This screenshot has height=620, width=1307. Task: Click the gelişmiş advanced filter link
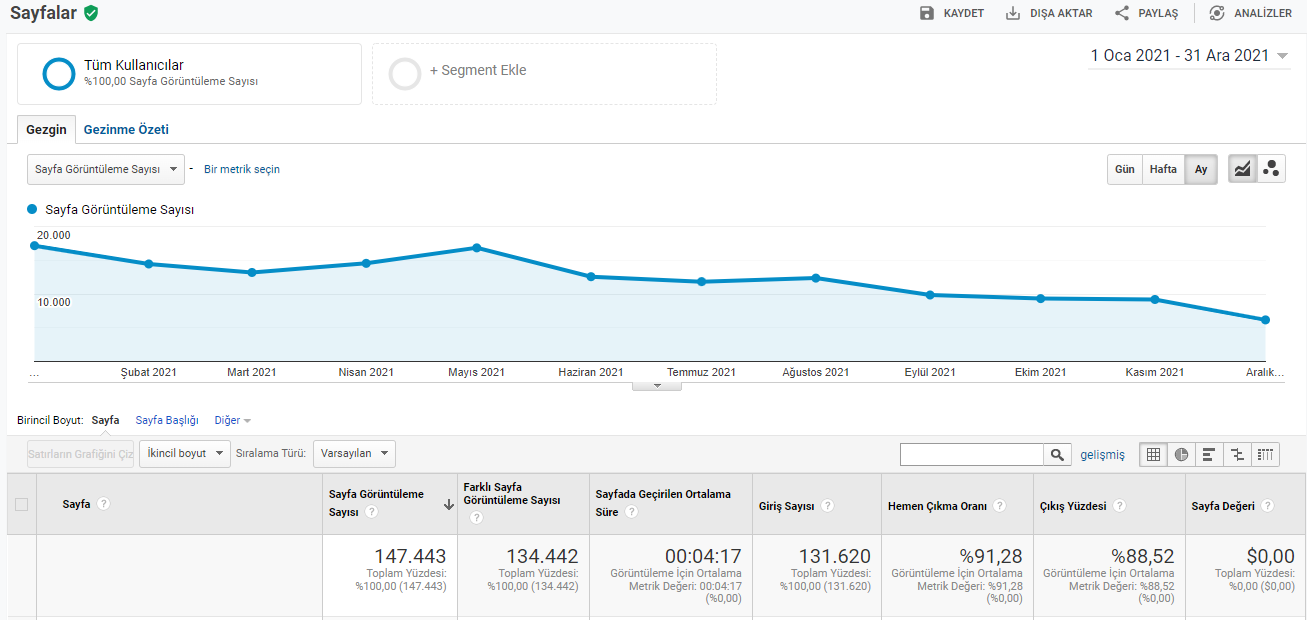(x=1102, y=454)
